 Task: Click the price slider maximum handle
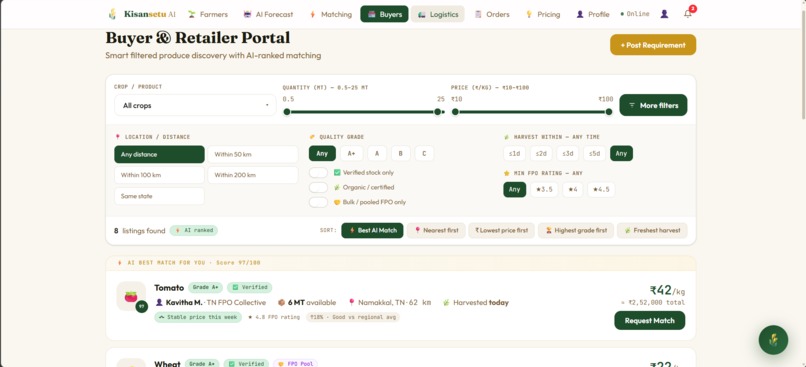tap(609, 112)
